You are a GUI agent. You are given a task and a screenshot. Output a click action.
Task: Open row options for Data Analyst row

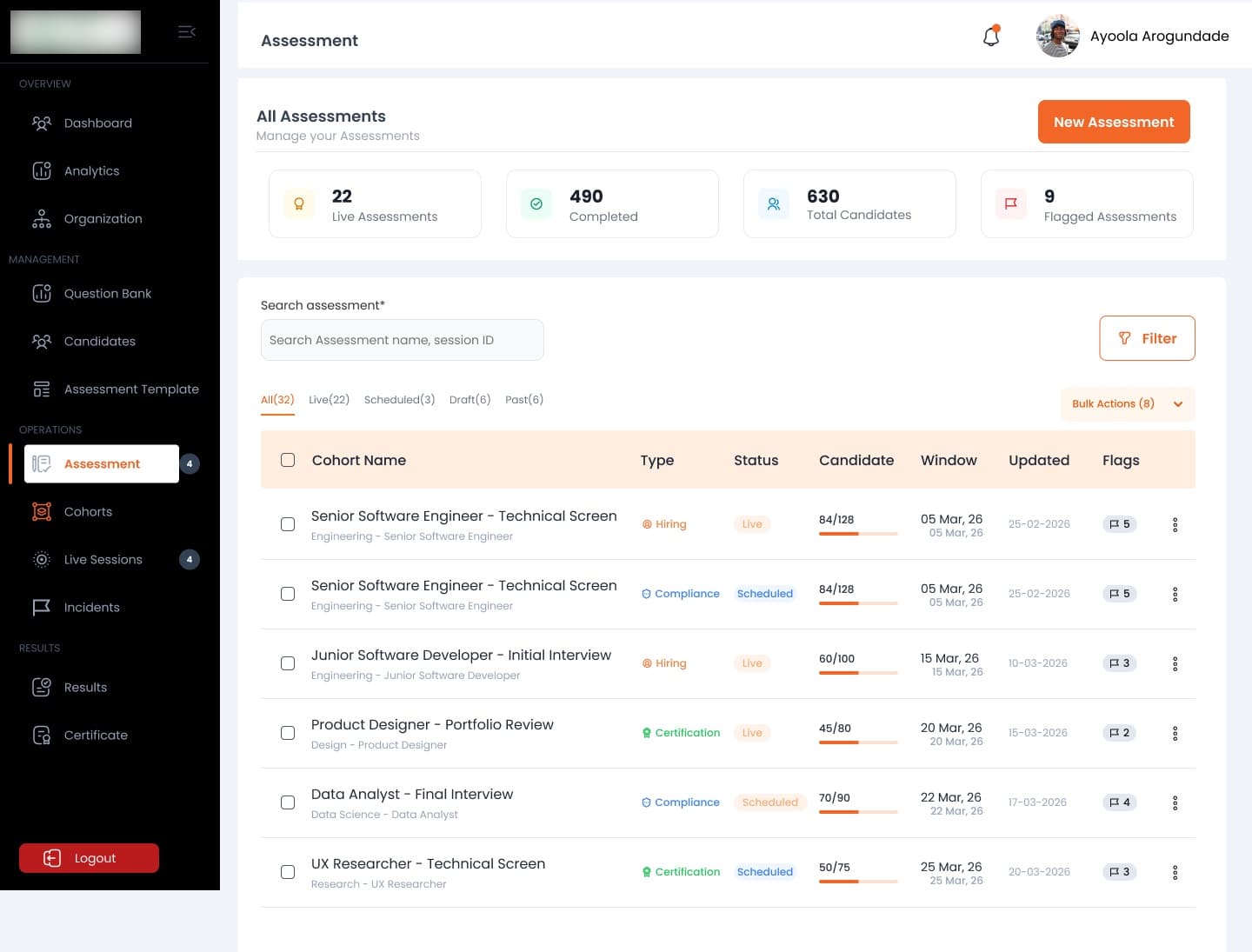pyautogui.click(x=1175, y=802)
